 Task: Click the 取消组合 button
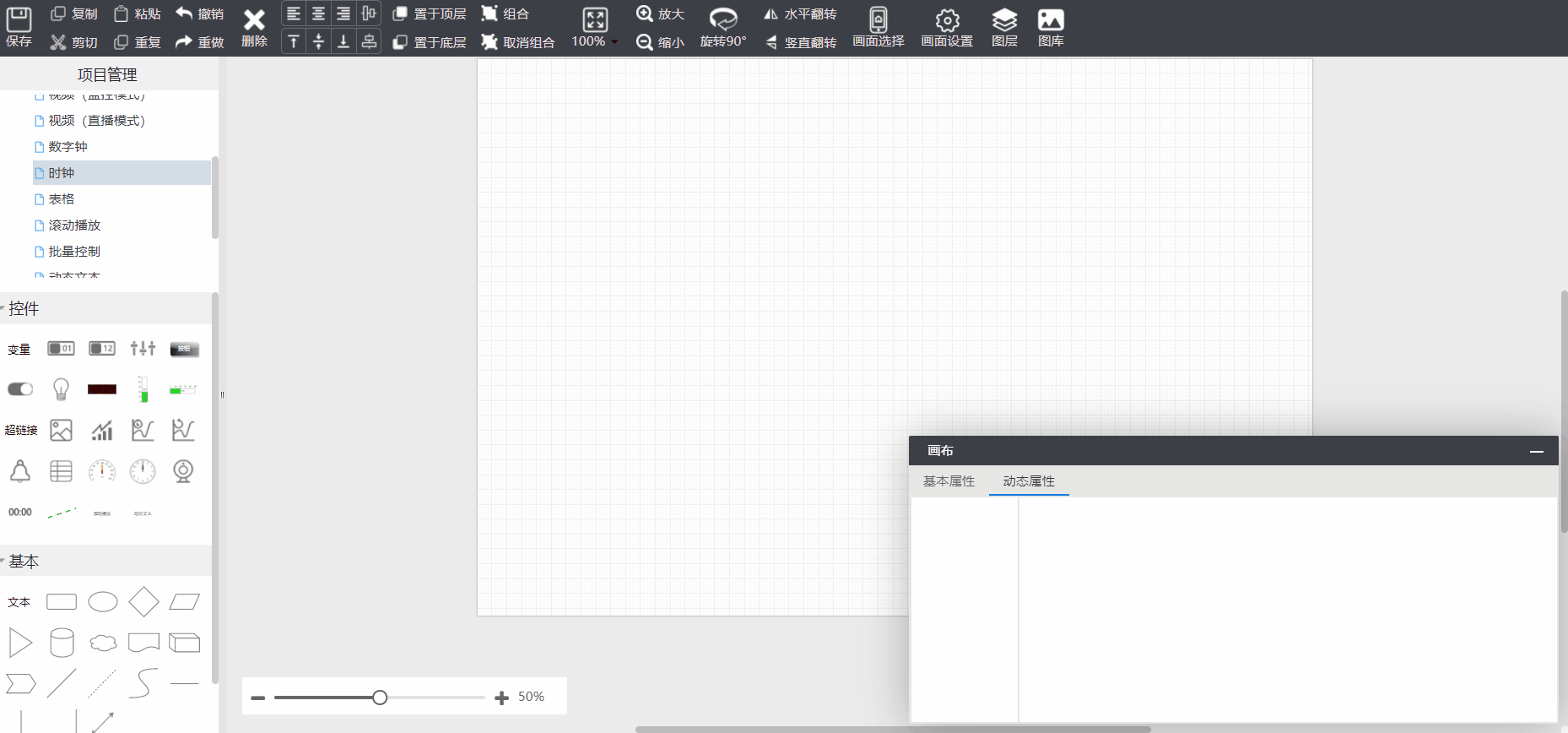point(518,42)
